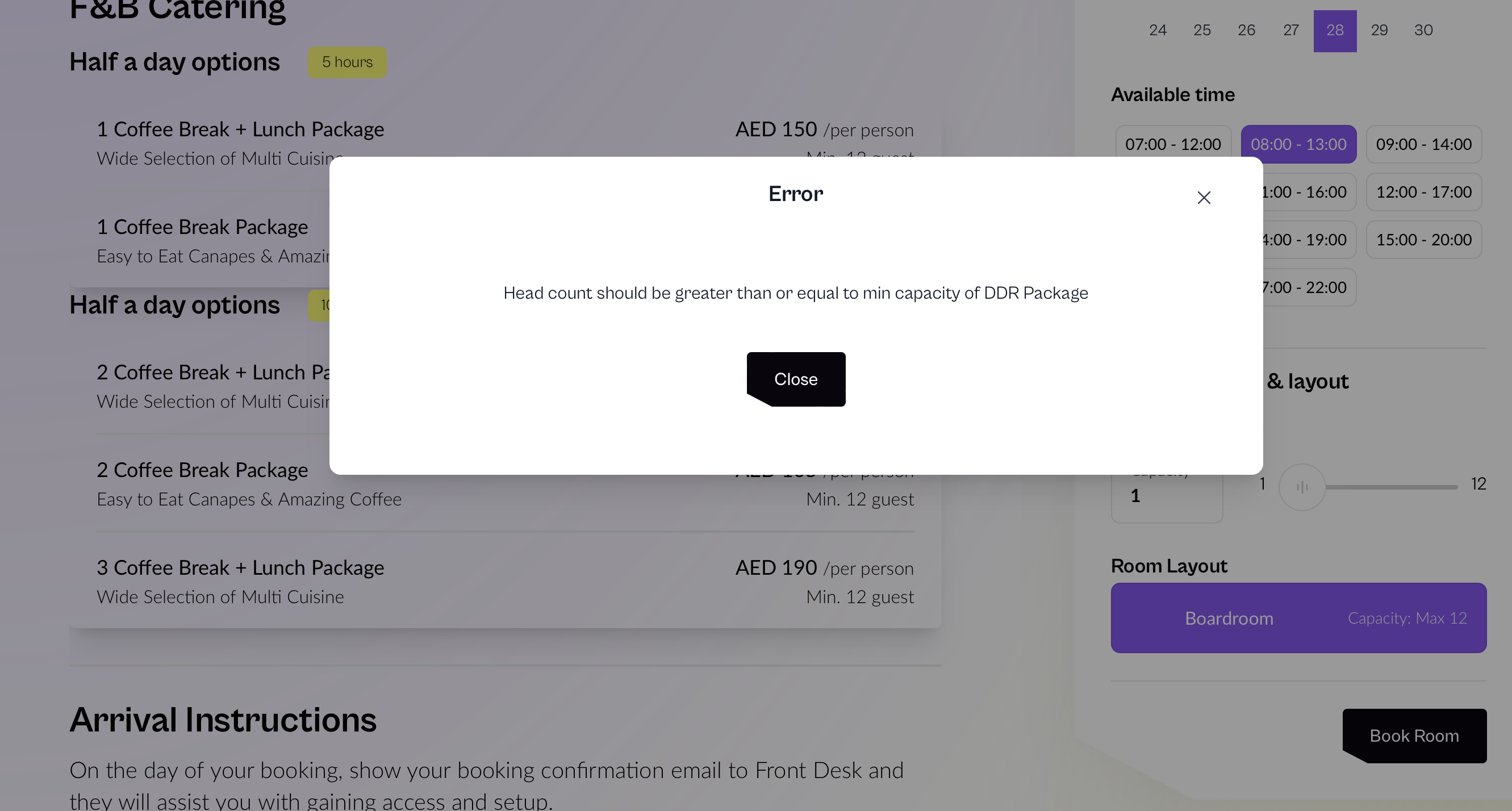Select the 2 Coffee Break Package row
This screenshot has height=811, width=1512.
point(506,484)
